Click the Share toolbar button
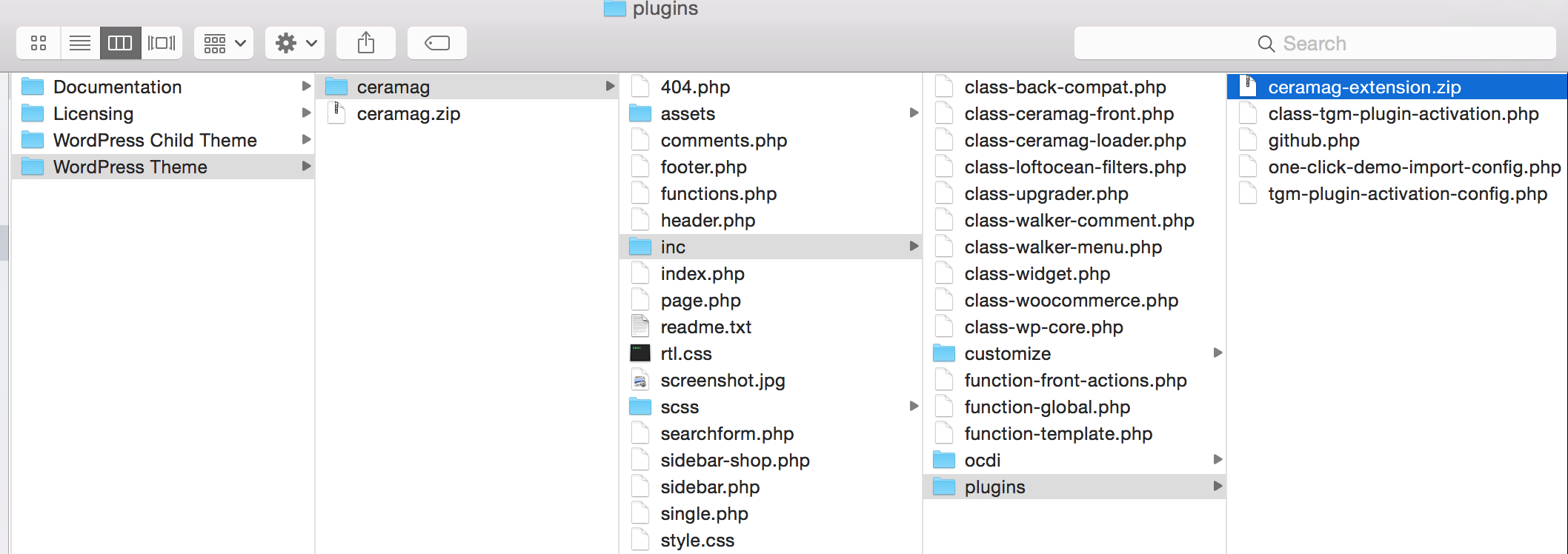The height and width of the screenshot is (554, 1568). (366, 43)
